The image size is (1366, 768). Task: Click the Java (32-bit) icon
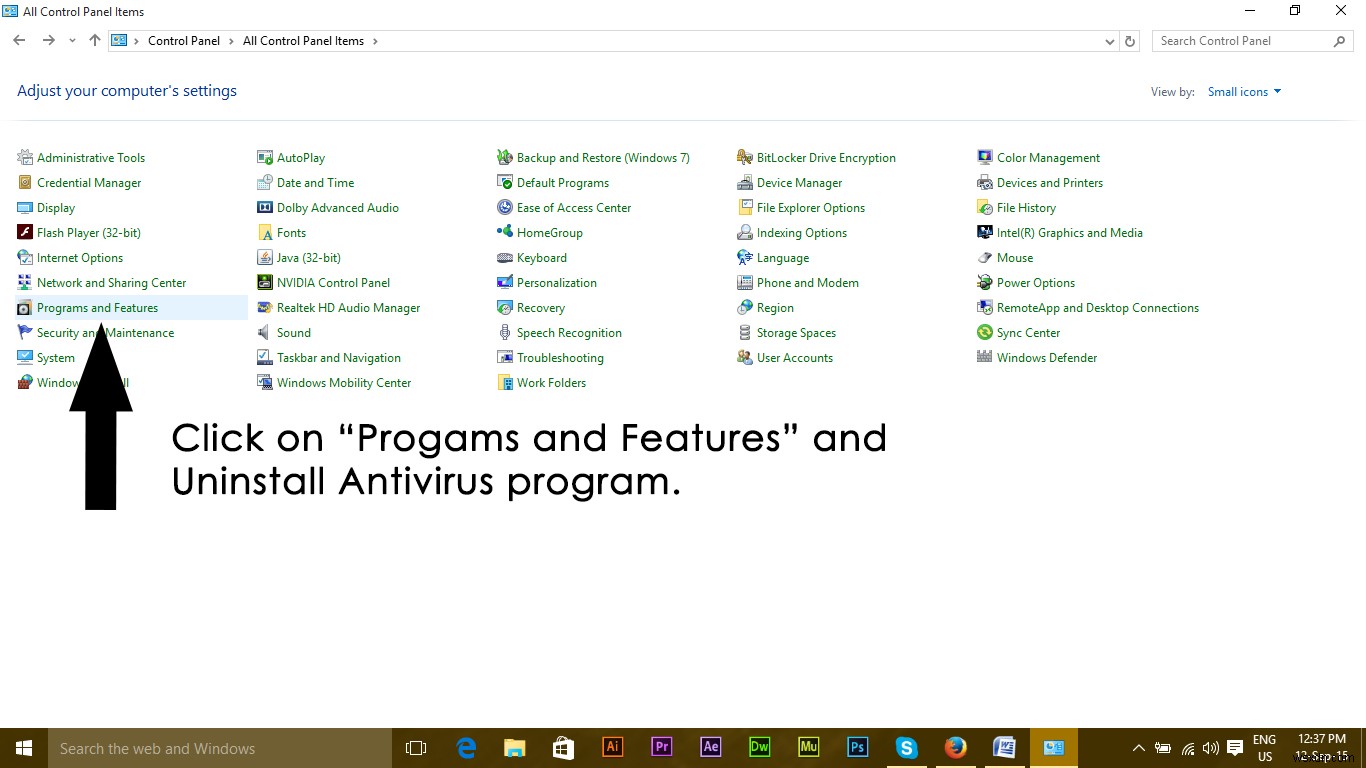coord(265,257)
